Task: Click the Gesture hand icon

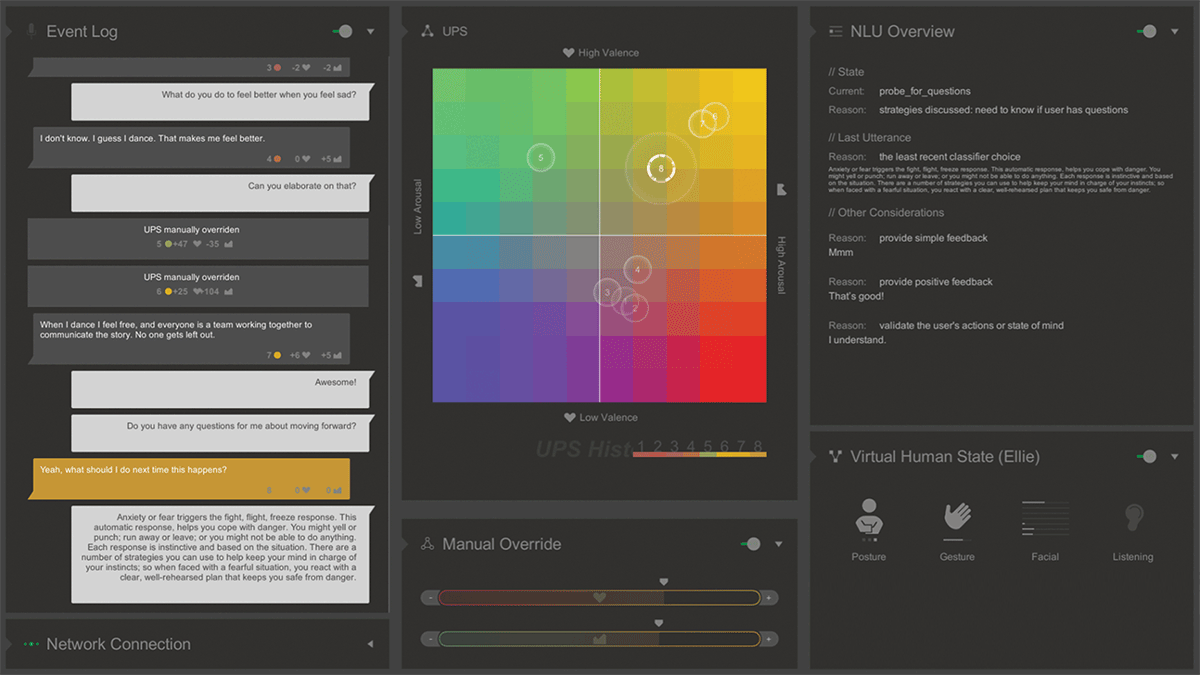Action: point(957,518)
